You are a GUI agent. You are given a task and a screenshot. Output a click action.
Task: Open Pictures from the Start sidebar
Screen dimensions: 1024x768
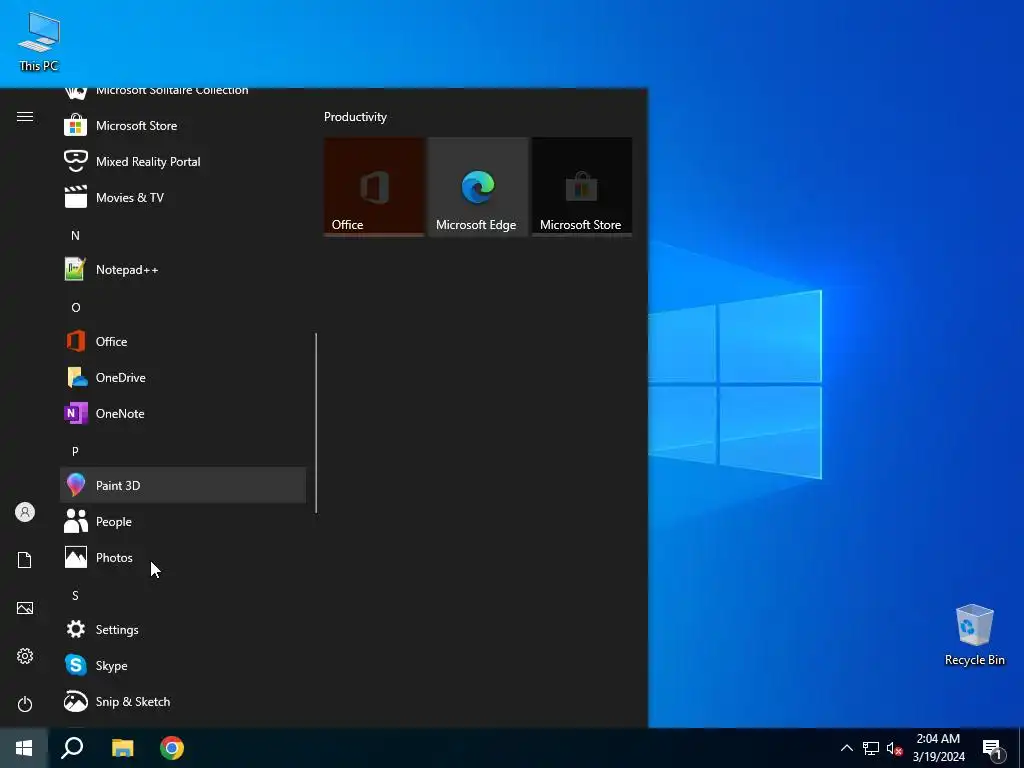(25, 608)
